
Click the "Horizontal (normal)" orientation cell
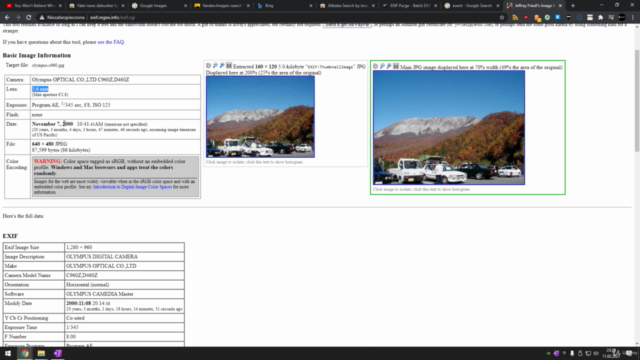(x=124, y=284)
